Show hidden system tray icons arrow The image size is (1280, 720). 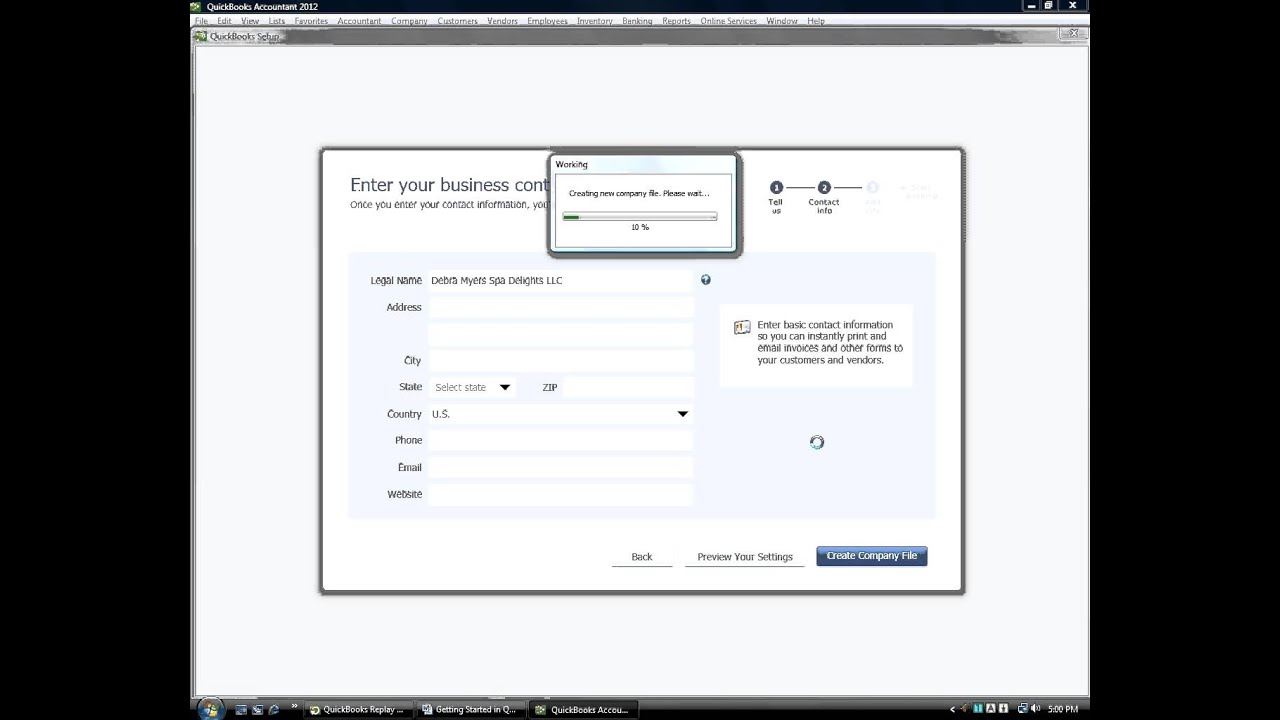[x=952, y=709]
